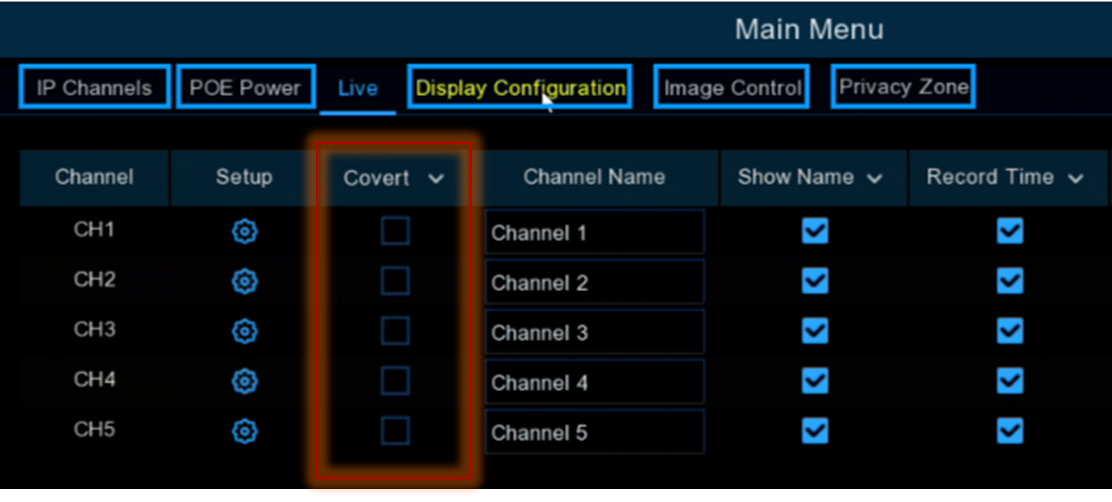Uncheck Show Name for Channel 2

[x=815, y=281]
